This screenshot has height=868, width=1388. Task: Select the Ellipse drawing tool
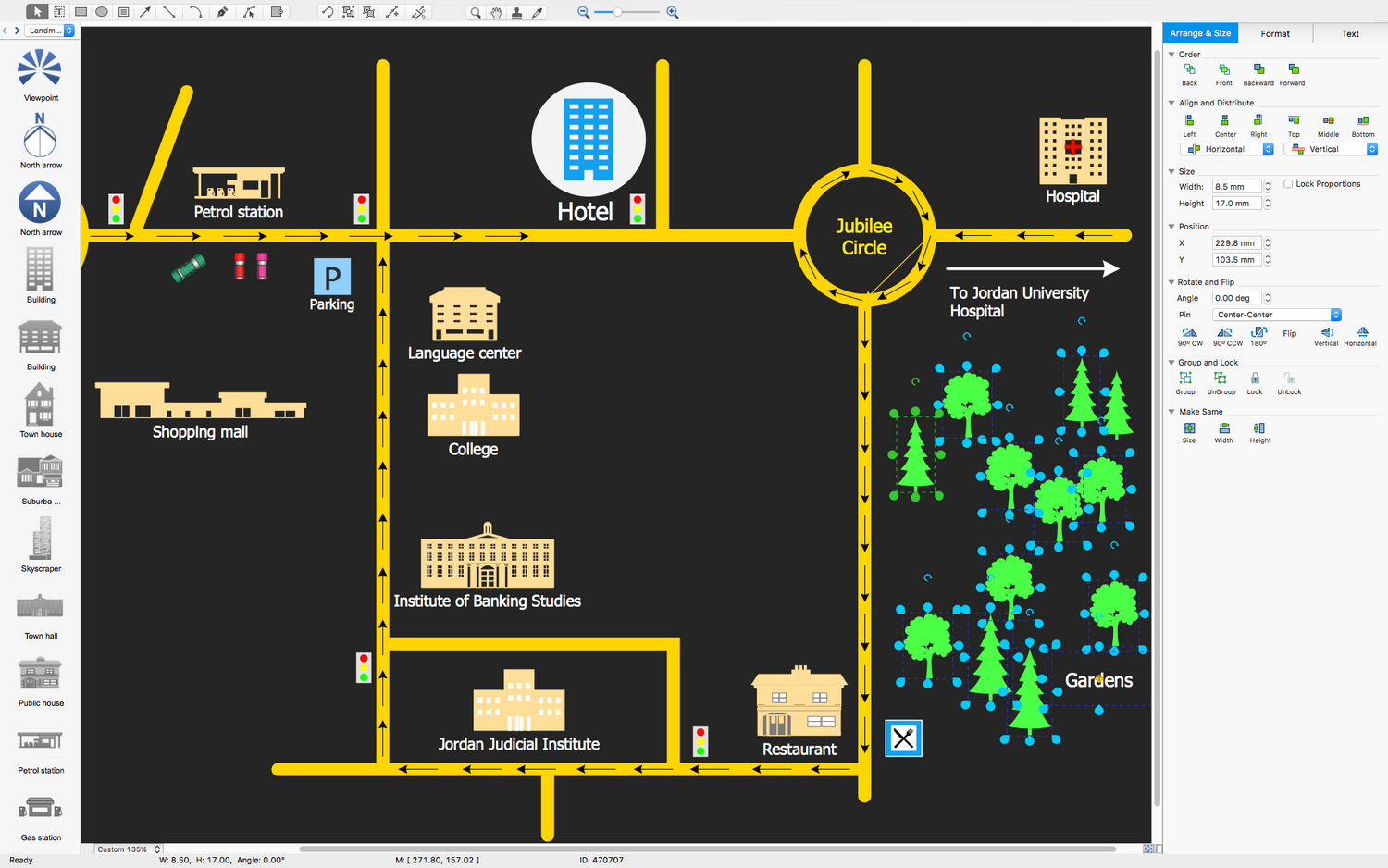point(102,12)
